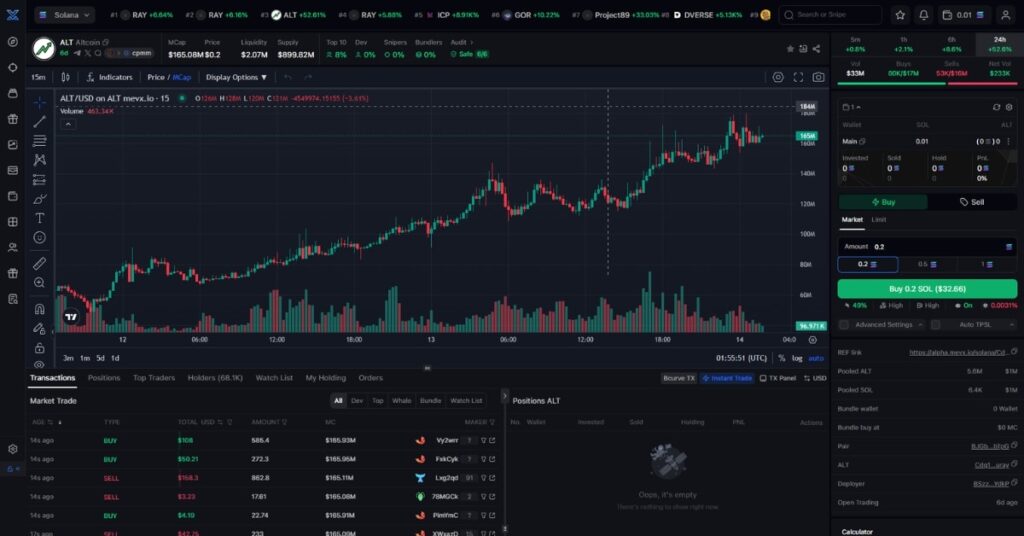Enable the Auto TPSL checkbox
The width and height of the screenshot is (1024, 536).
[x=936, y=324]
